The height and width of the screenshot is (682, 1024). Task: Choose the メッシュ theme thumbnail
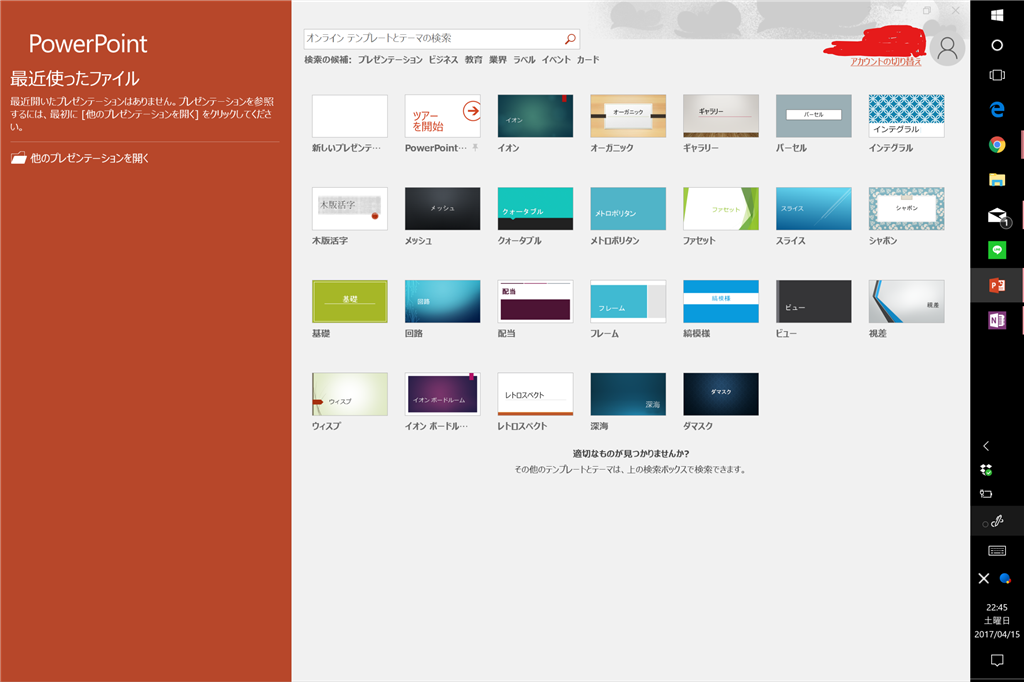point(443,208)
